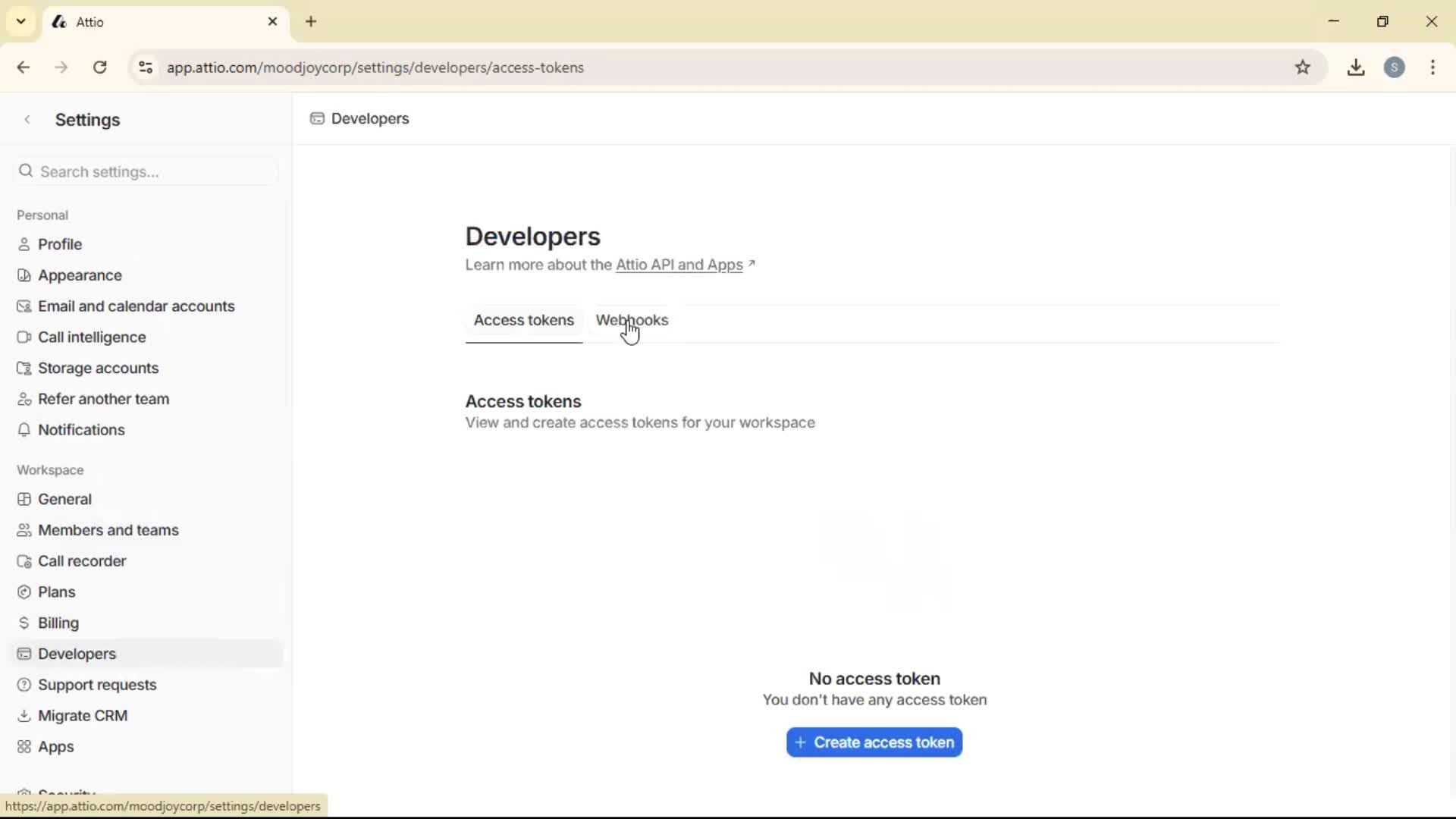Open Support requests via question icon
Viewport: 1456px width, 819px height.
coord(24,684)
